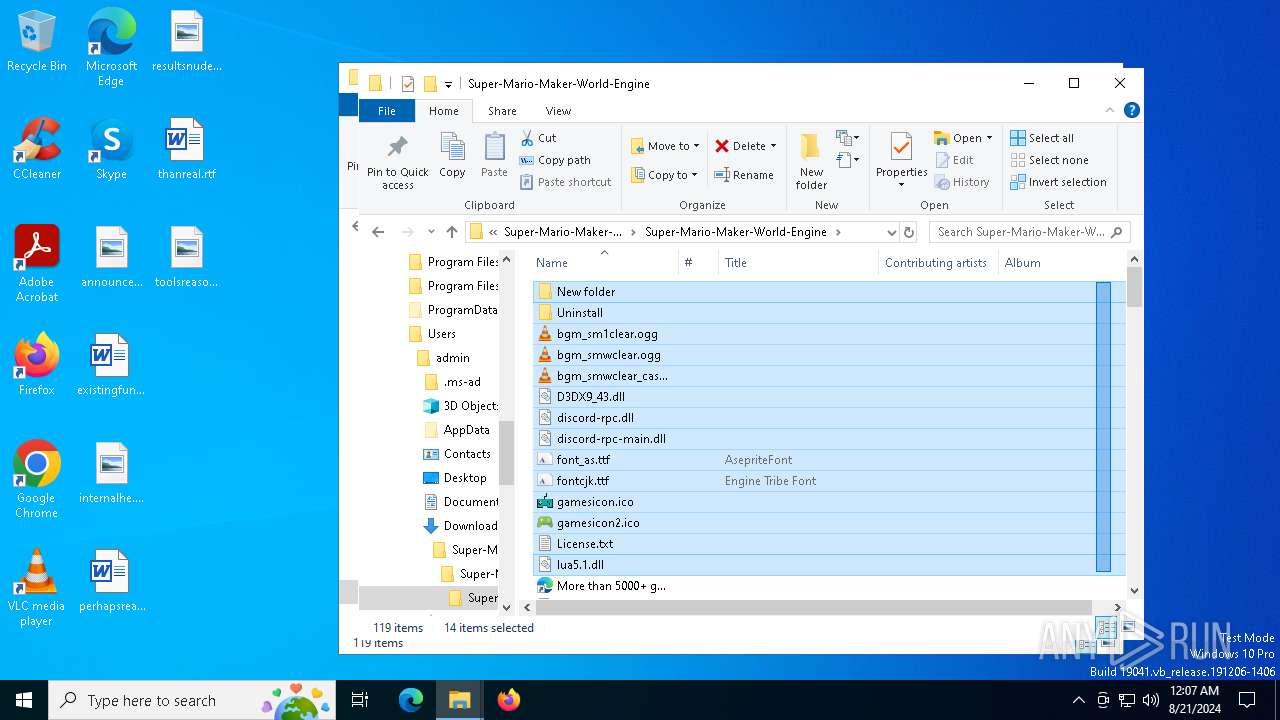
Task: Open Skype desktop shortcut
Action: pos(111,150)
